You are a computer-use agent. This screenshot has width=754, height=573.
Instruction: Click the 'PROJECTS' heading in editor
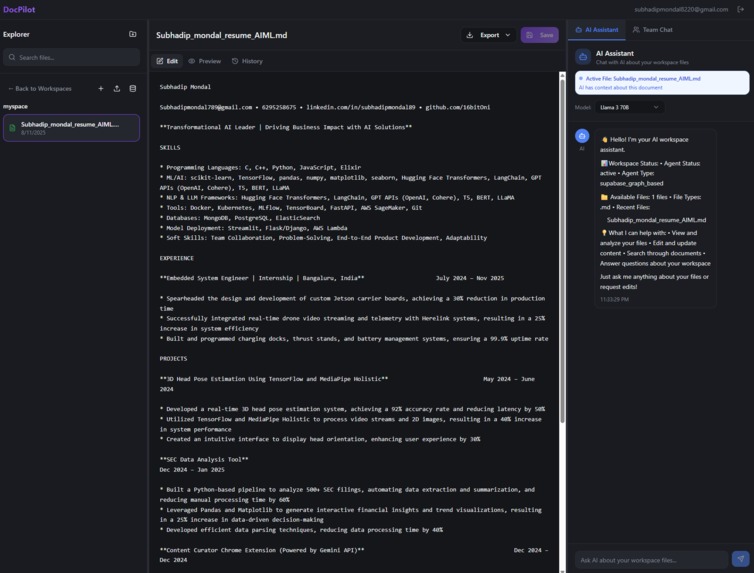tap(173, 359)
